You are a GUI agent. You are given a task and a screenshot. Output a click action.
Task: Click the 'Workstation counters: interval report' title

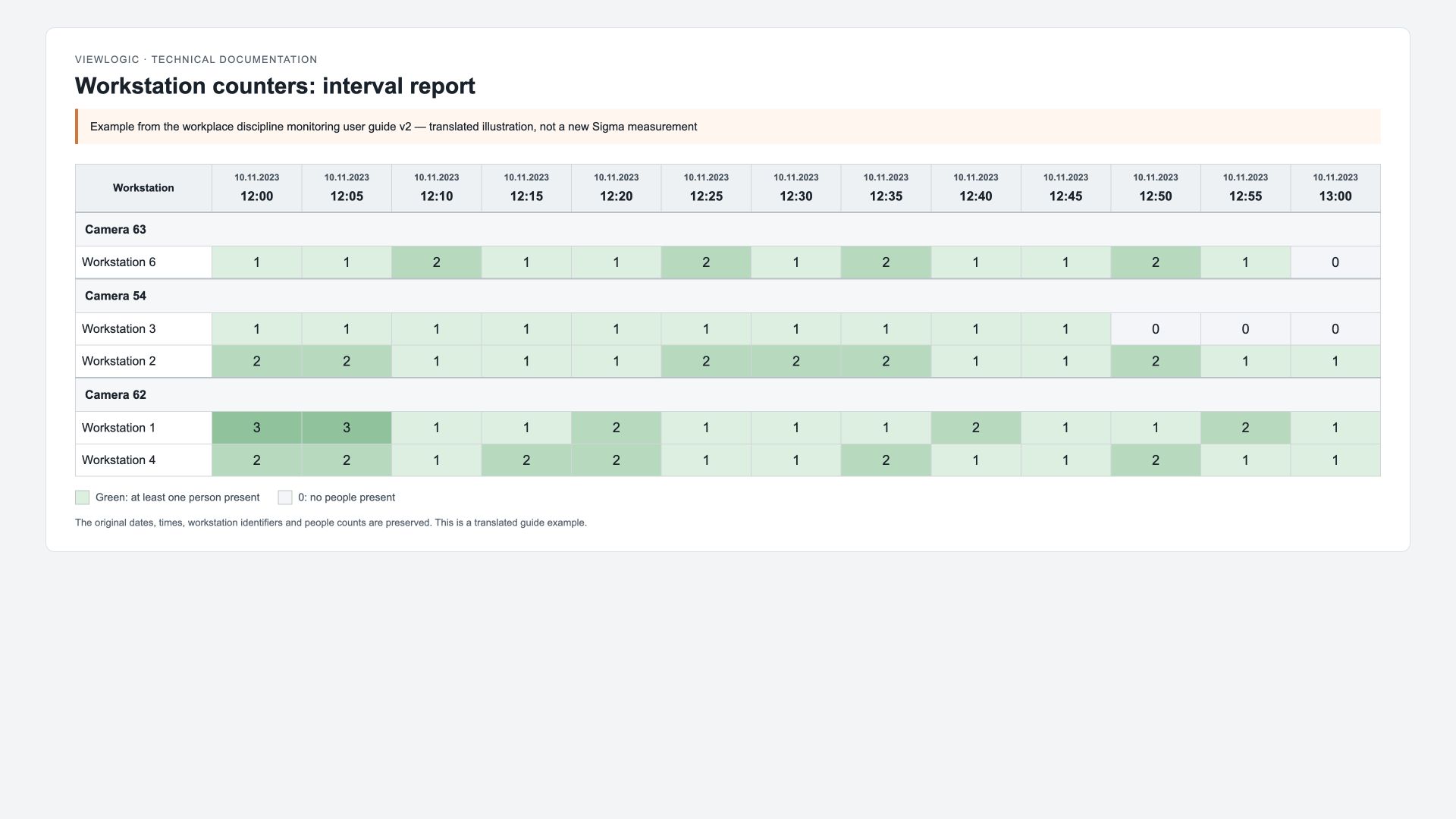pyautogui.click(x=275, y=86)
